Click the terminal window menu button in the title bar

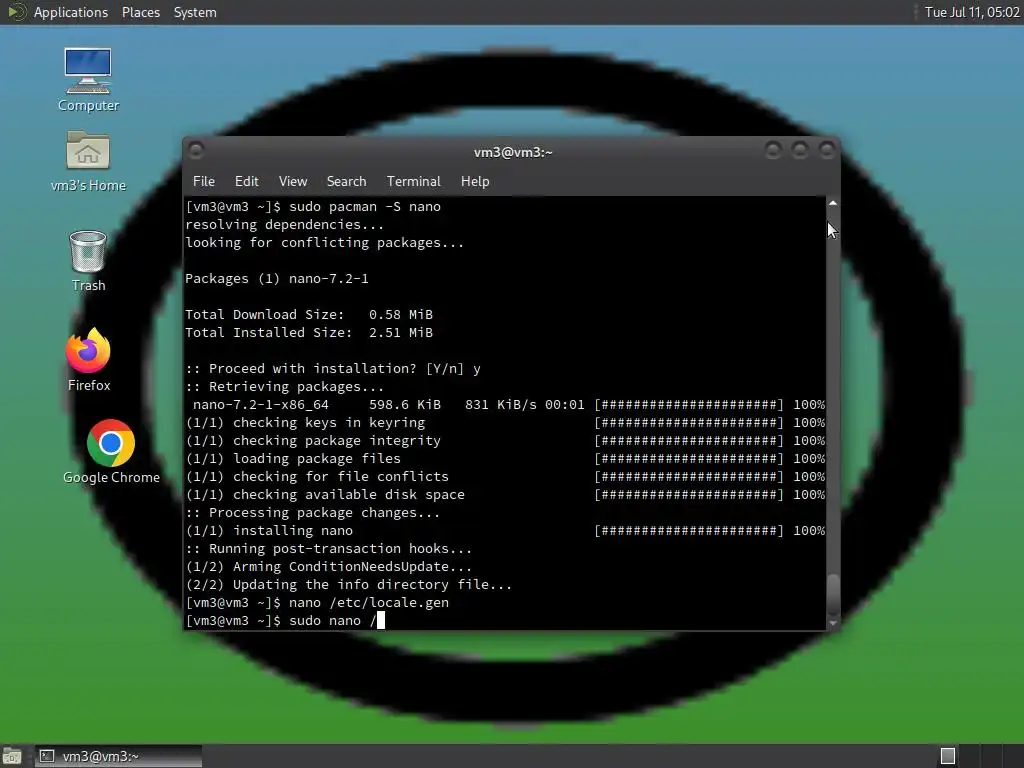(196, 151)
